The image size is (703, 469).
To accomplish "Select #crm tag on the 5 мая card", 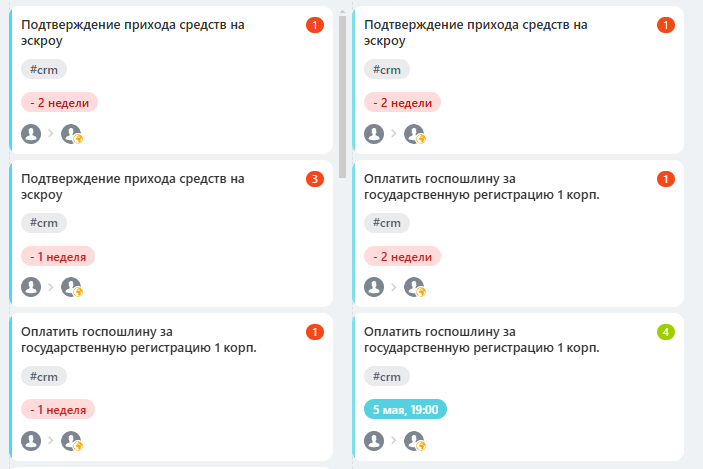I will click(386, 376).
